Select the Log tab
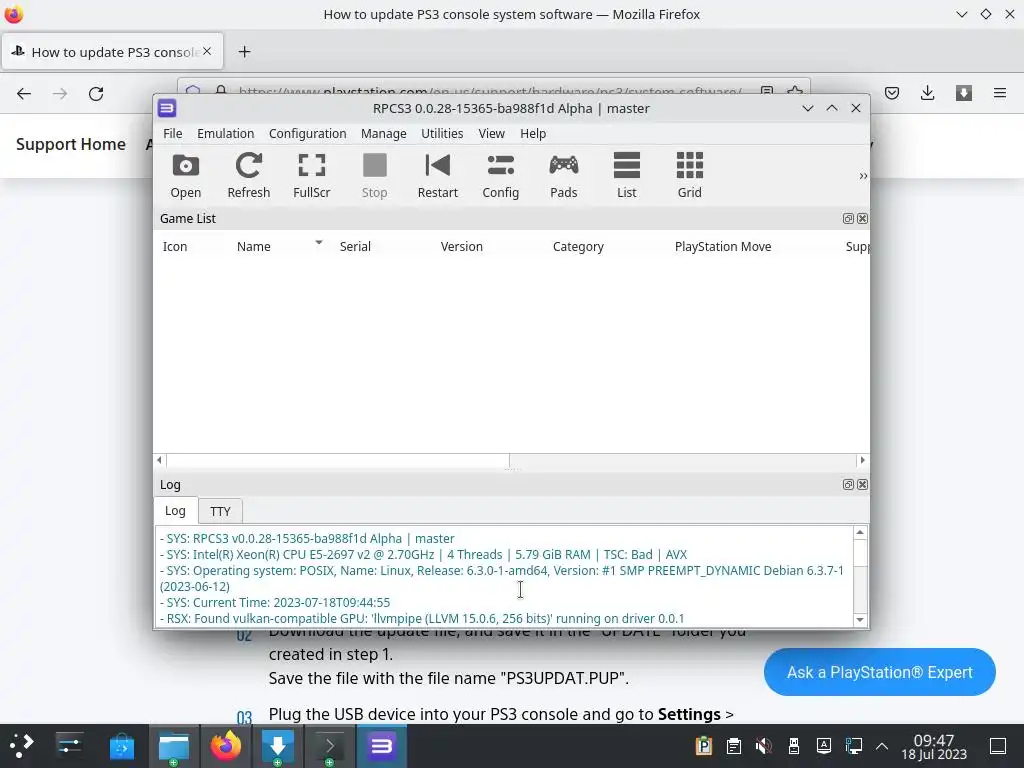This screenshot has width=1024, height=768. [x=174, y=511]
